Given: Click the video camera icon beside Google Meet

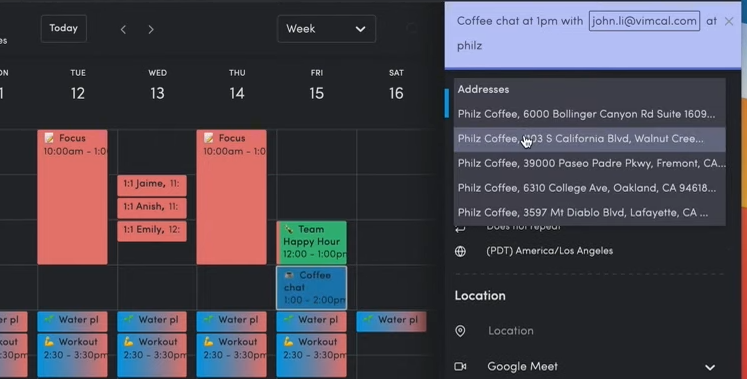Looking at the screenshot, I should point(460,366).
